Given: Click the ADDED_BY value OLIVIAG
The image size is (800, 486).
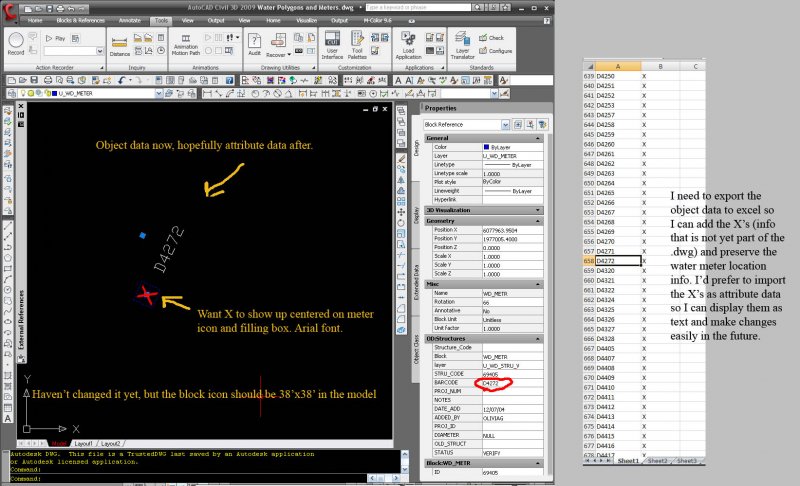Looking at the screenshot, I should [512, 418].
